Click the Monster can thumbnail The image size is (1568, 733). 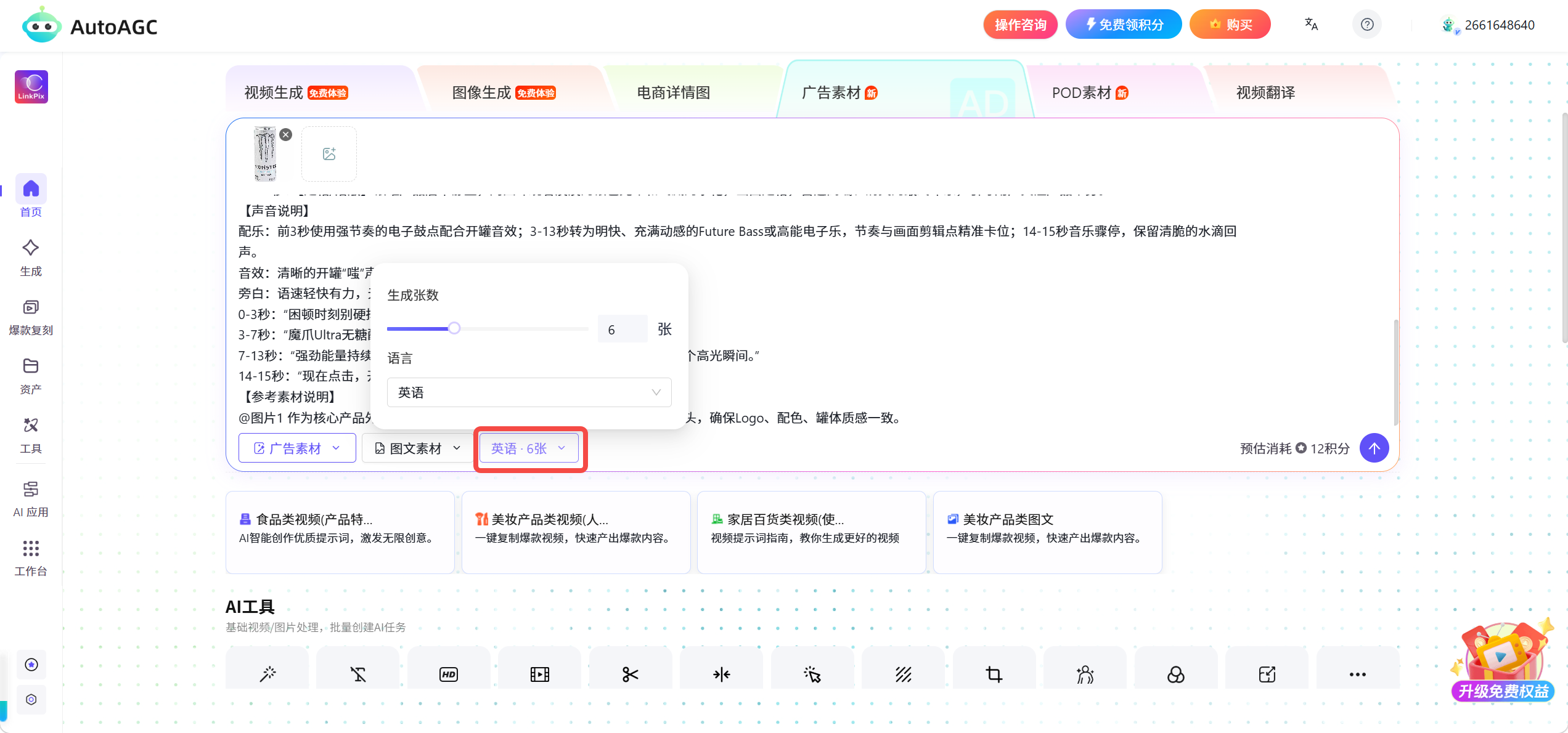[x=266, y=154]
